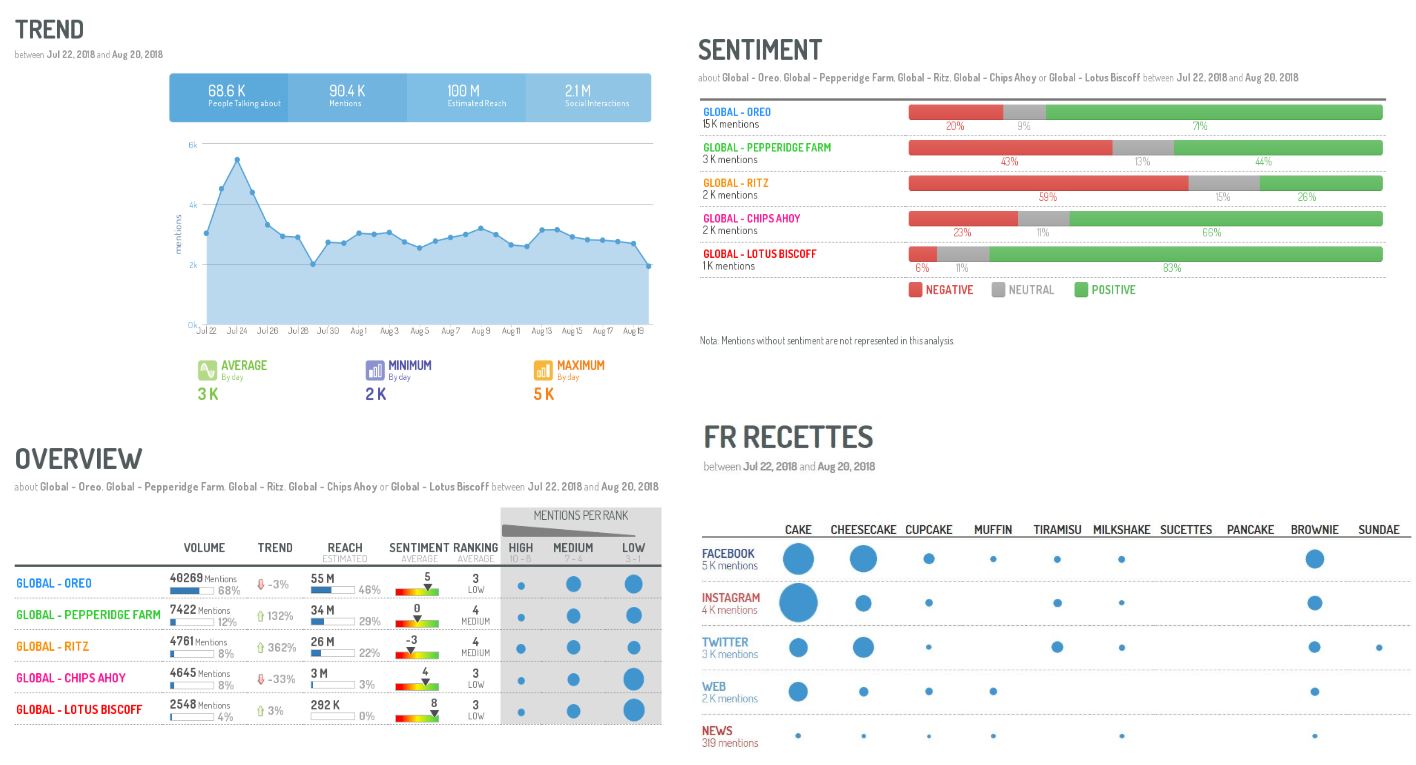Click the gray Neutral legend swatch
Image resolution: width=1416 pixels, height=765 pixels.
[x=998, y=290]
